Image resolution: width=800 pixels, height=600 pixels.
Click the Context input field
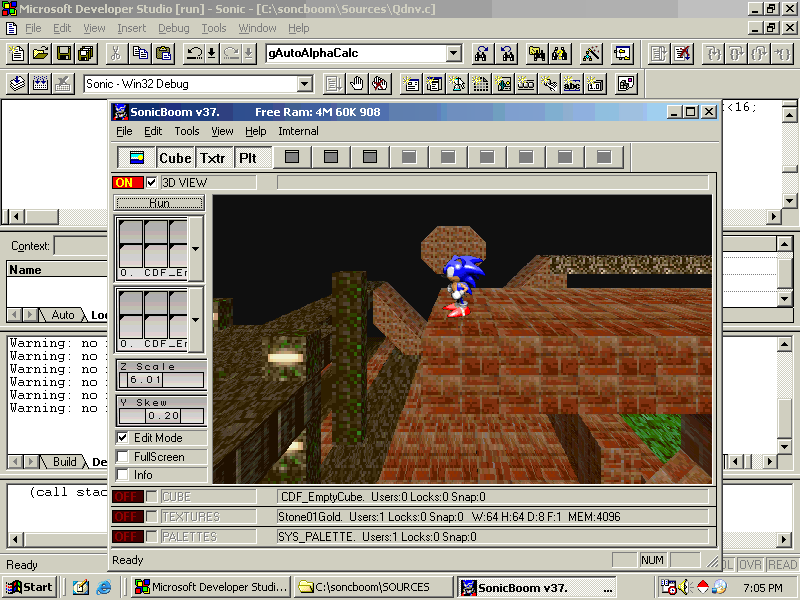pyautogui.click(x=81, y=246)
